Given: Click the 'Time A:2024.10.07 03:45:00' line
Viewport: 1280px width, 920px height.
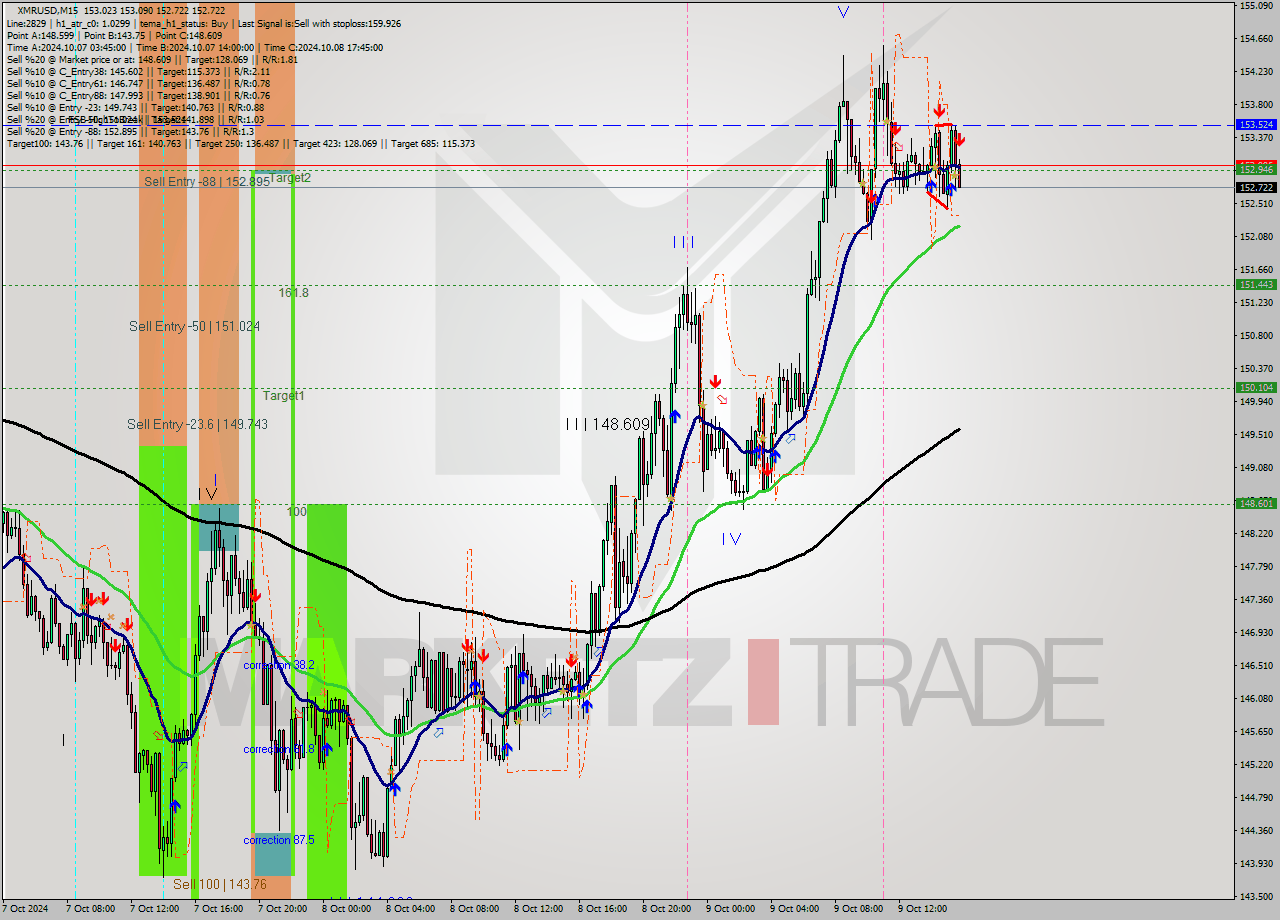Looking at the screenshot, I should tap(66, 47).
